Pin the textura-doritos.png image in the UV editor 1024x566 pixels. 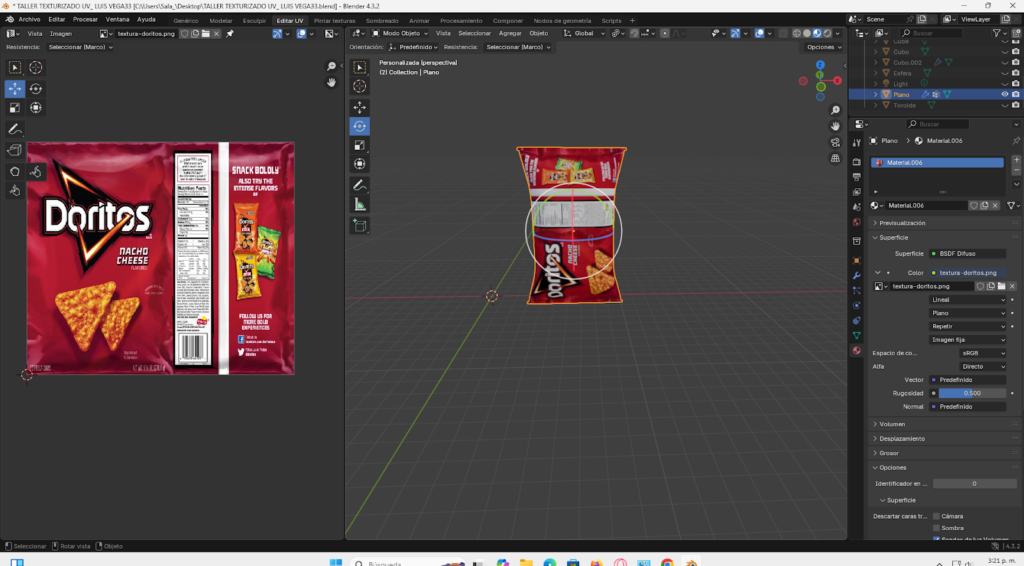click(x=230, y=34)
